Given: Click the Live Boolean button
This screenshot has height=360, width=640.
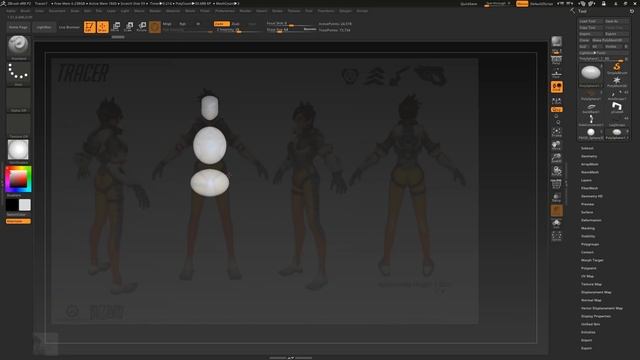Looking at the screenshot, I should click(69, 27).
